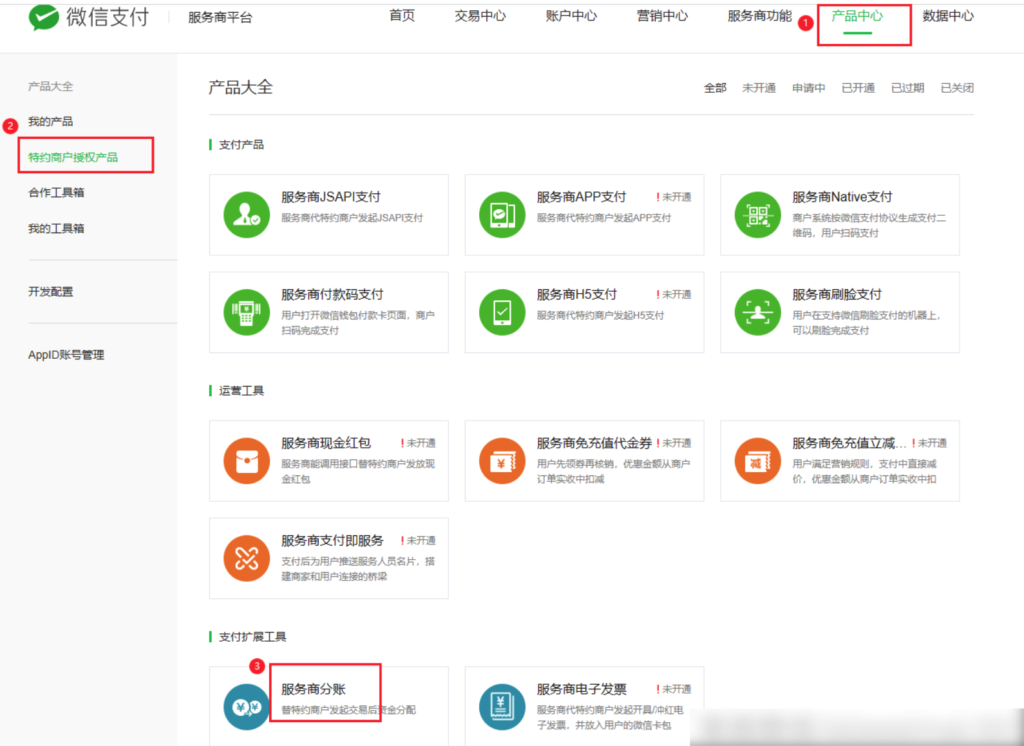Select the 服务商APP支付 phone icon

click(501, 214)
